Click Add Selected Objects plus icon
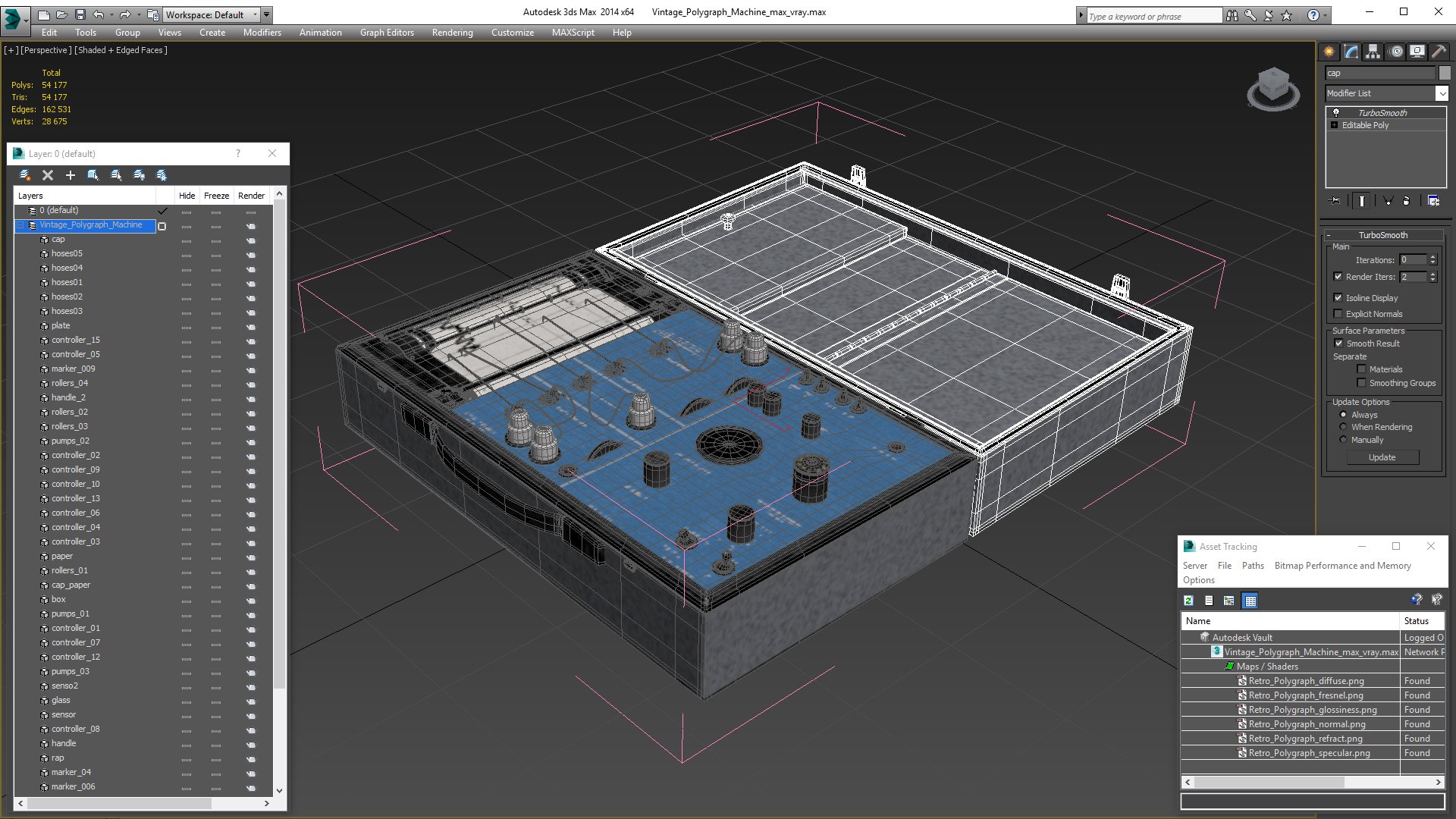The width and height of the screenshot is (1456, 819). [71, 175]
